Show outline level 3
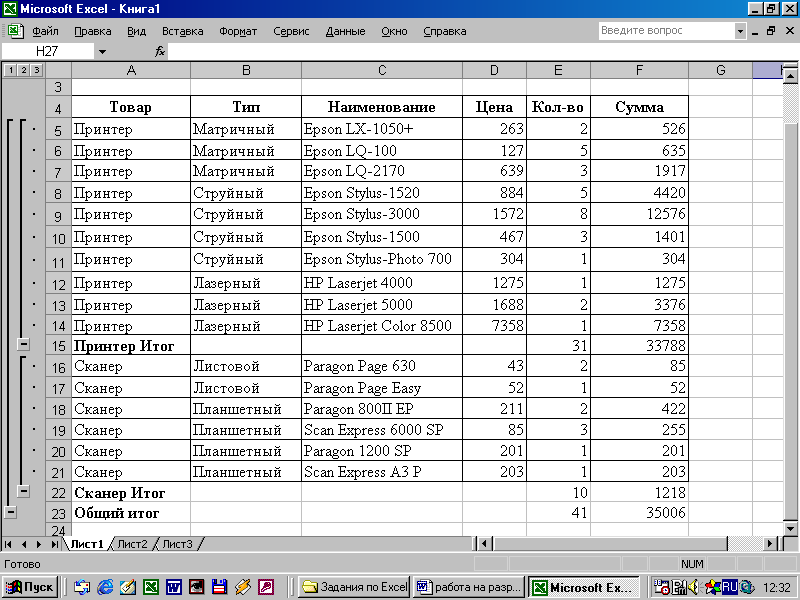The width and height of the screenshot is (800, 600). pyautogui.click(x=36, y=70)
